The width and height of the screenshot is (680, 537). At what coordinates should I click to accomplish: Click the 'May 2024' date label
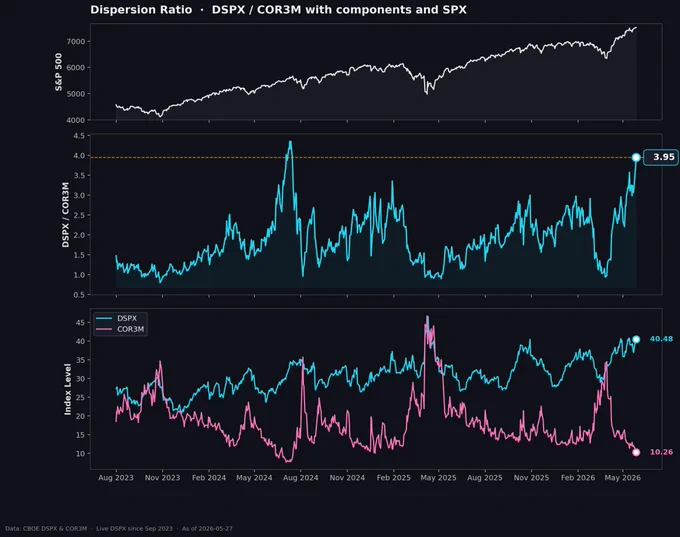click(254, 478)
